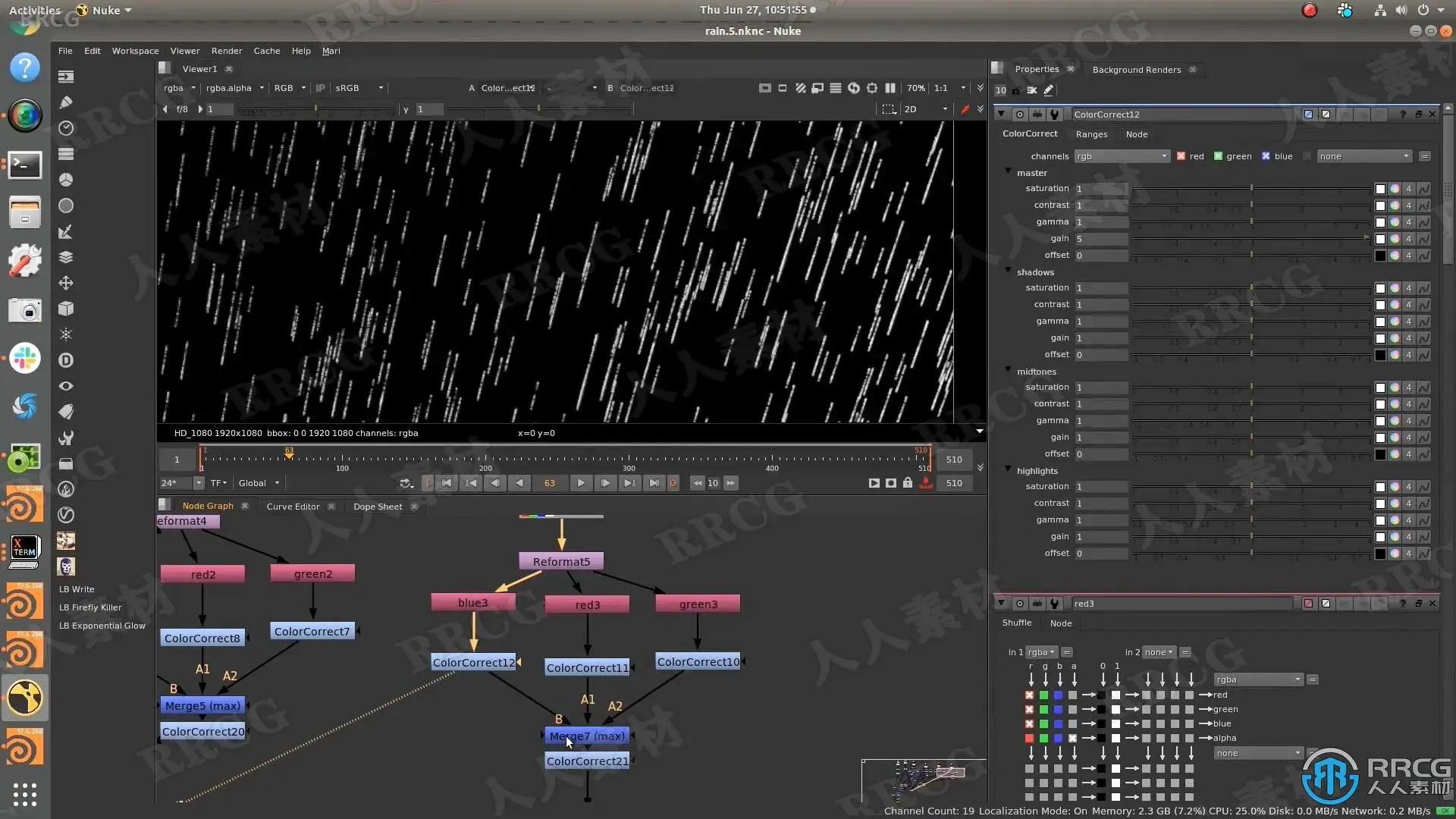Click the play backward button

519,483
